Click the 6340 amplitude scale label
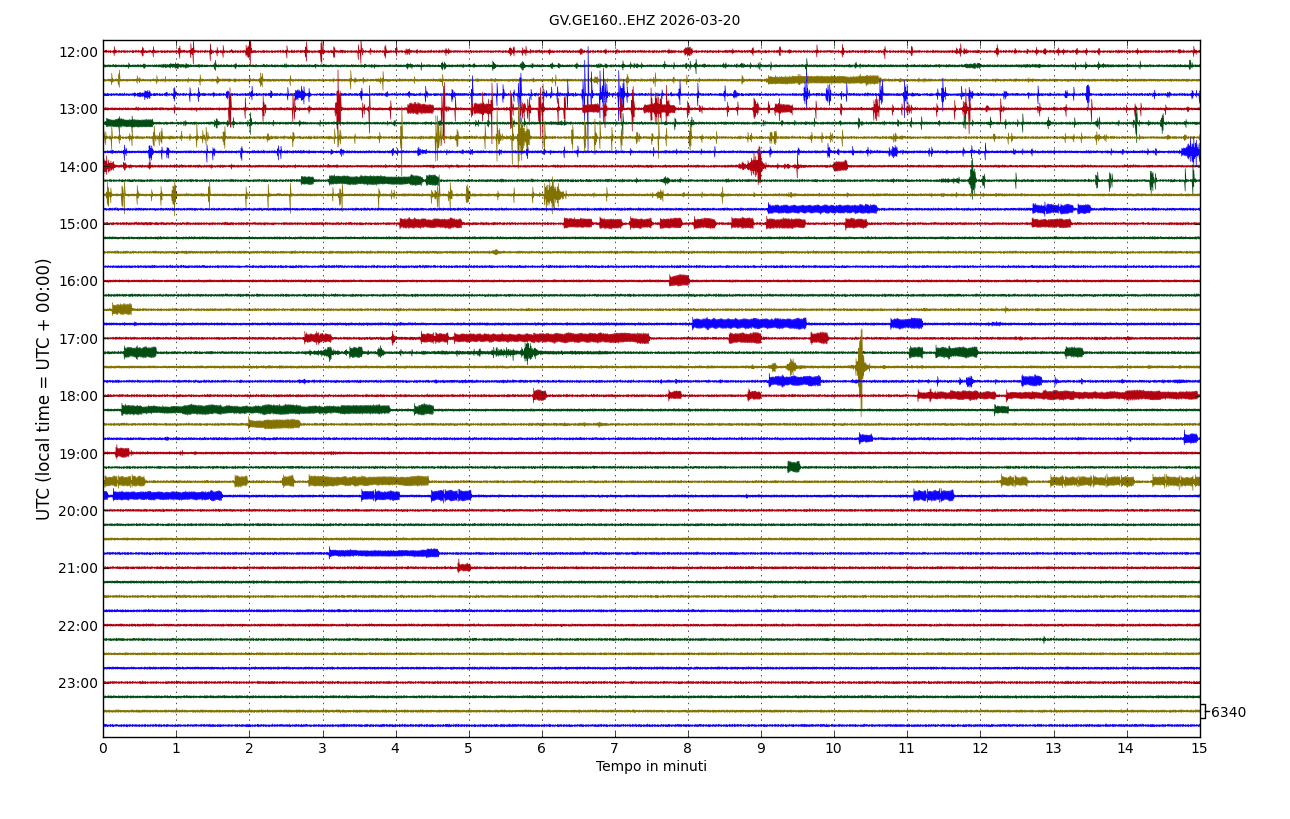Image resolution: width=1290 pixels, height=819 pixels. (x=1228, y=713)
